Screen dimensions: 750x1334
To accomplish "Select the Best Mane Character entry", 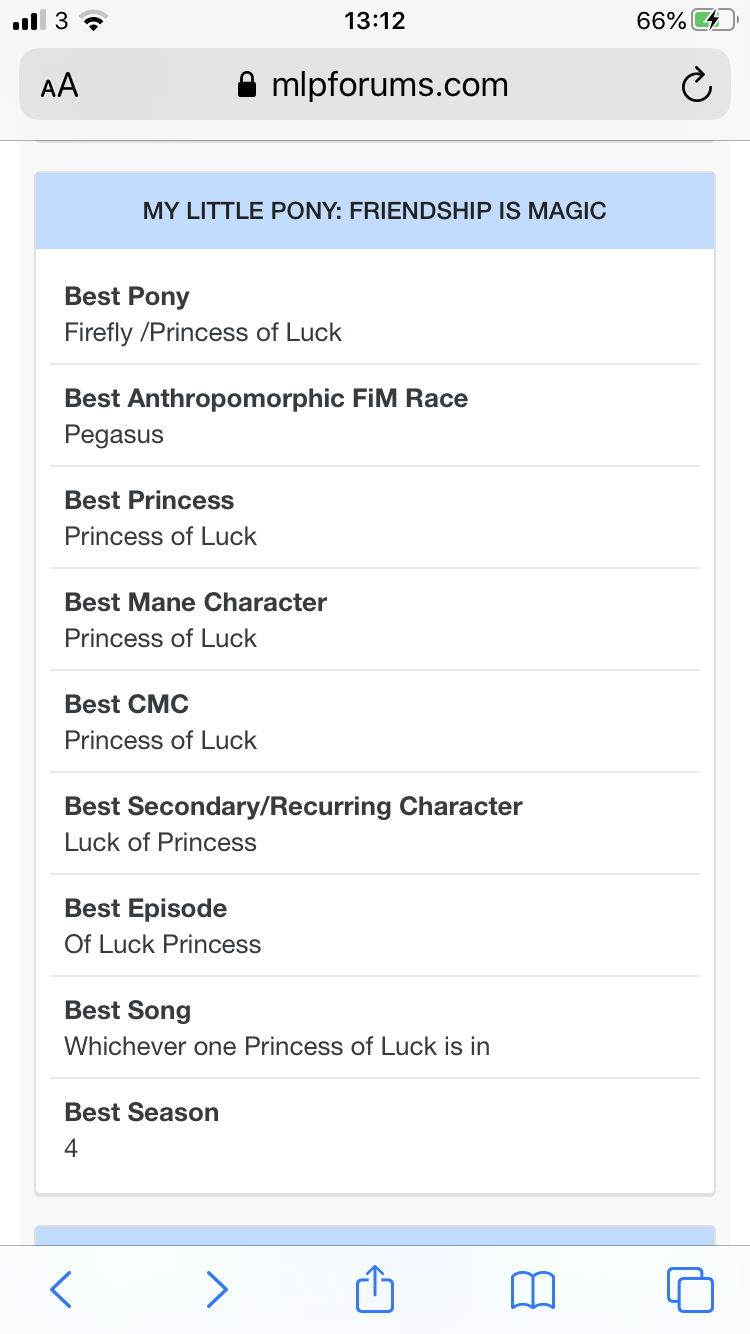I will pyautogui.click(x=375, y=620).
